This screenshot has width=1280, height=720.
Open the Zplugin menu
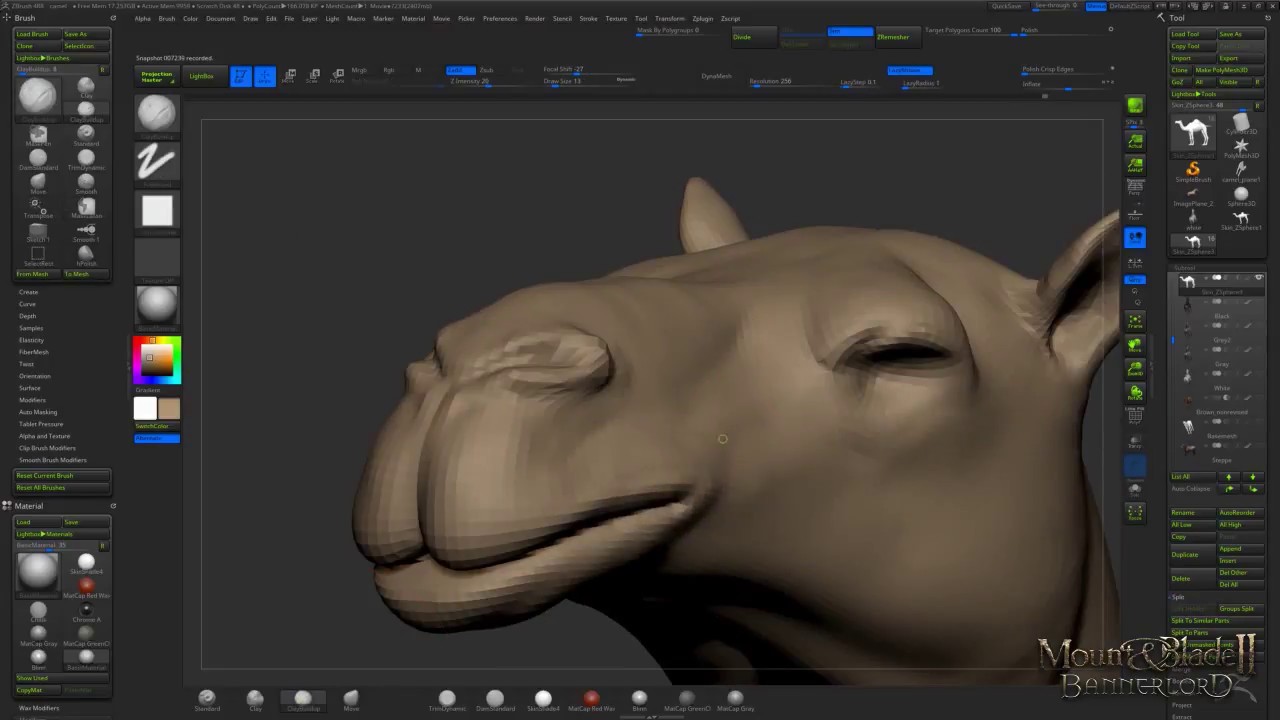[x=703, y=18]
